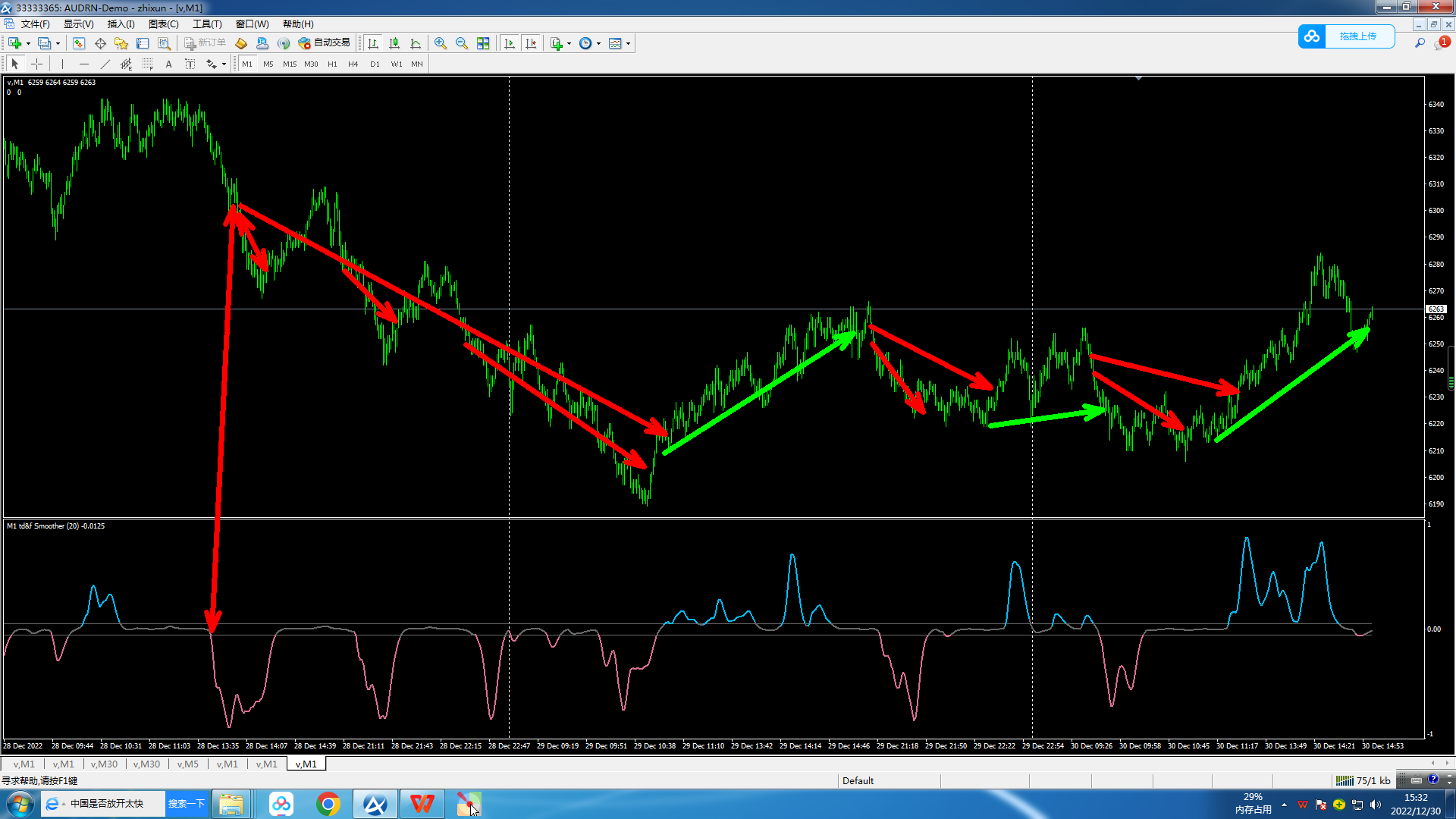Open the 图表(C) menu
This screenshot has height=819, width=1456.
coord(163,24)
